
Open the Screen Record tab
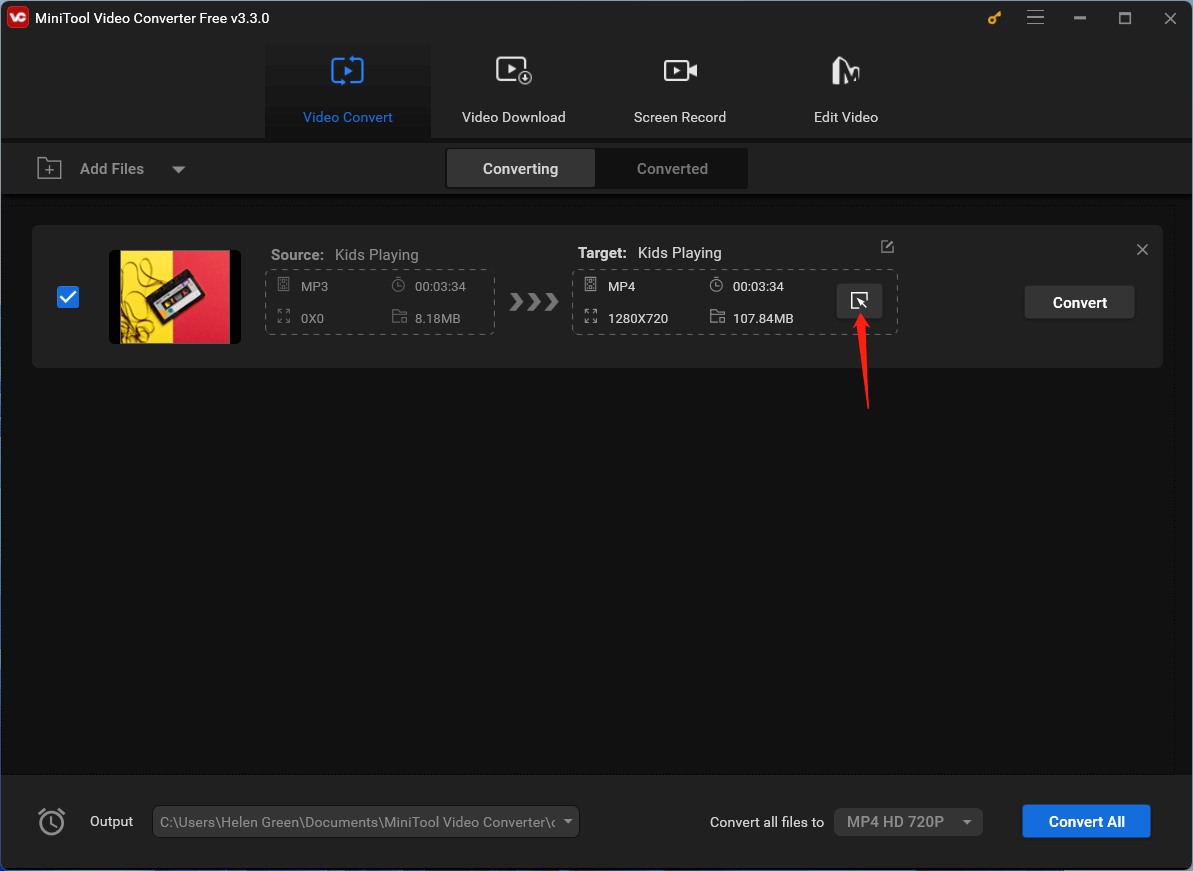pyautogui.click(x=679, y=91)
